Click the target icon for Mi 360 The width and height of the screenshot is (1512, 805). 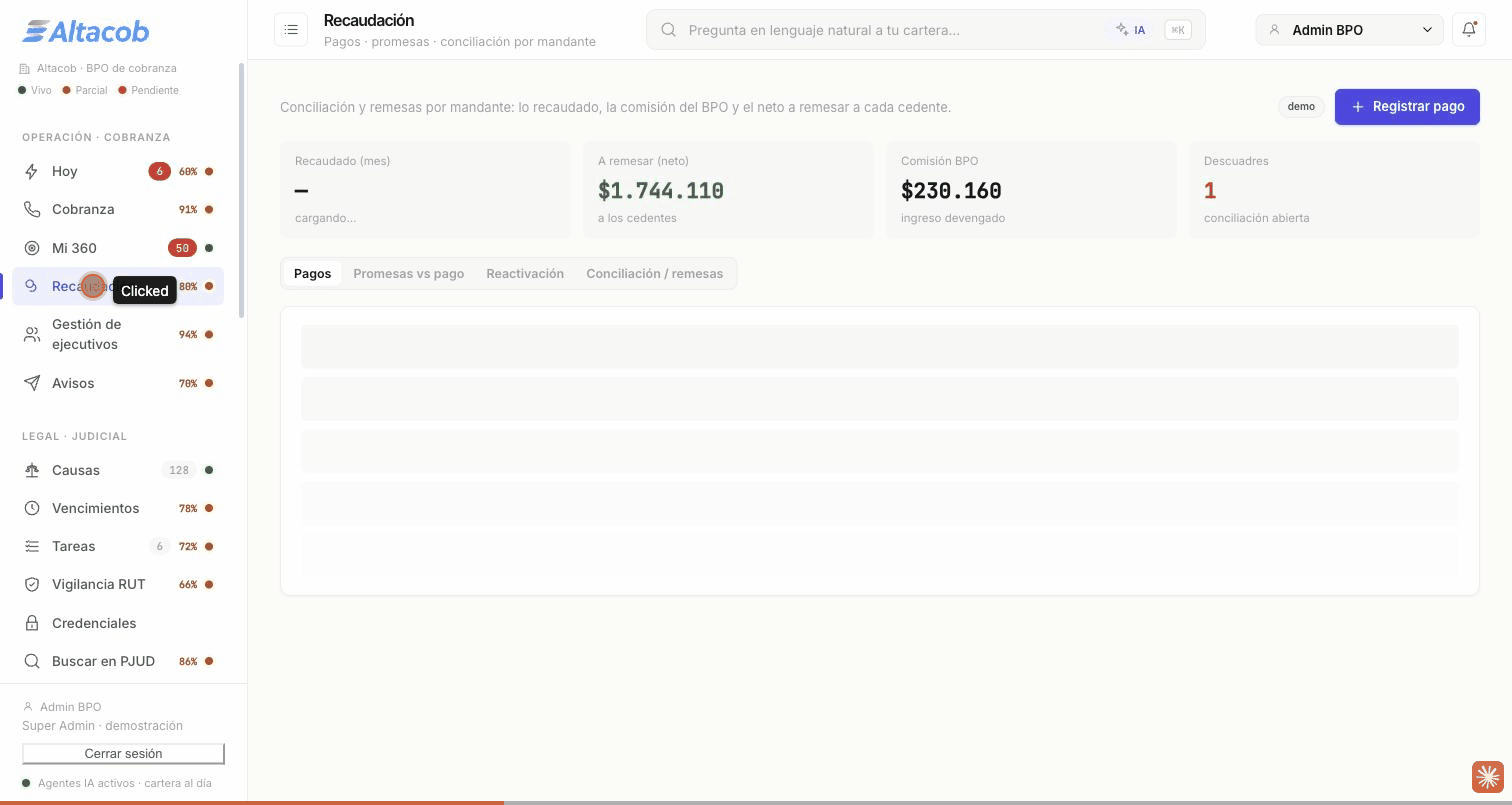tap(32, 248)
